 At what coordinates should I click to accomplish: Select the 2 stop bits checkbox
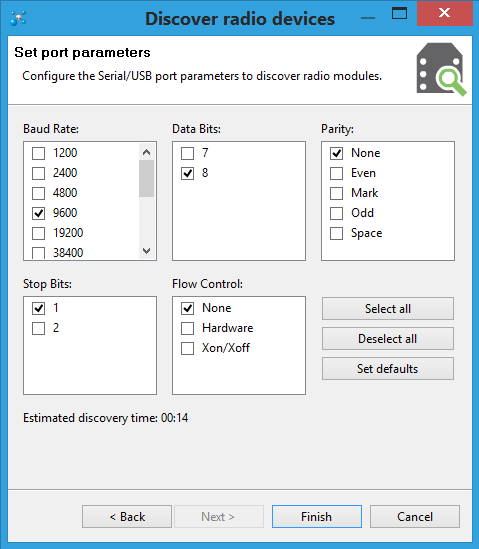(x=39, y=328)
